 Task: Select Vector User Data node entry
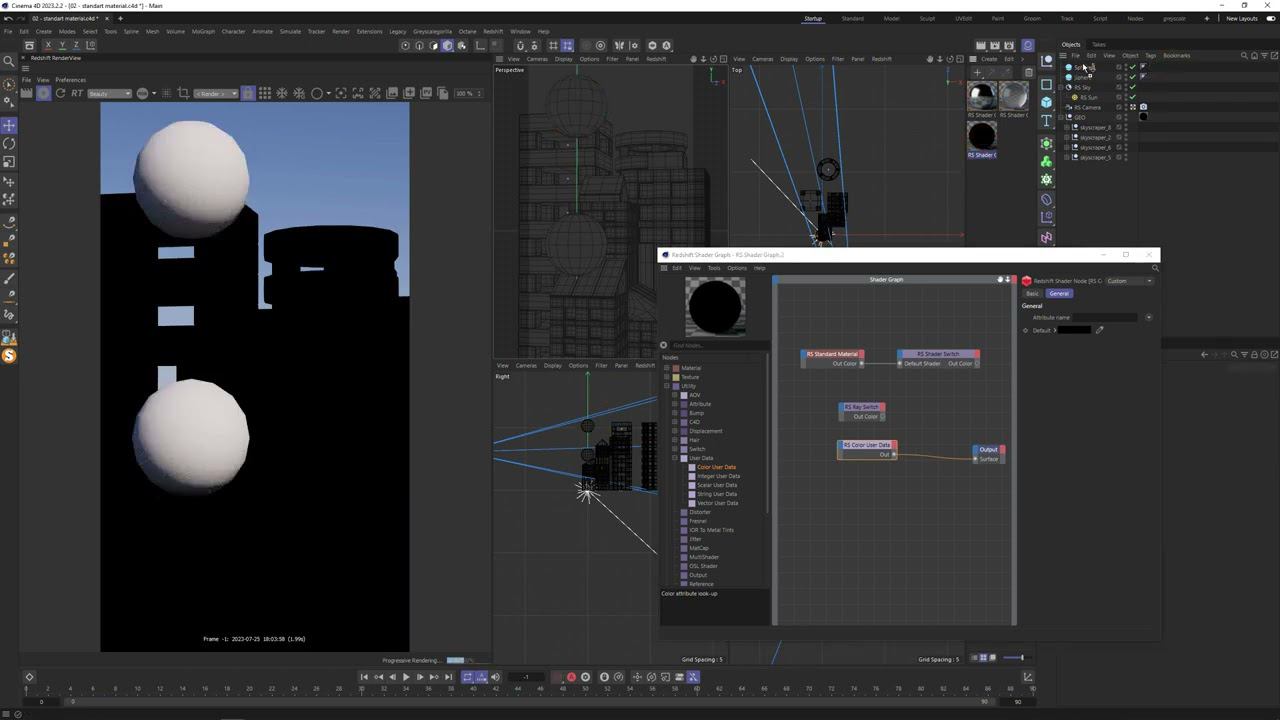pyautogui.click(x=717, y=503)
